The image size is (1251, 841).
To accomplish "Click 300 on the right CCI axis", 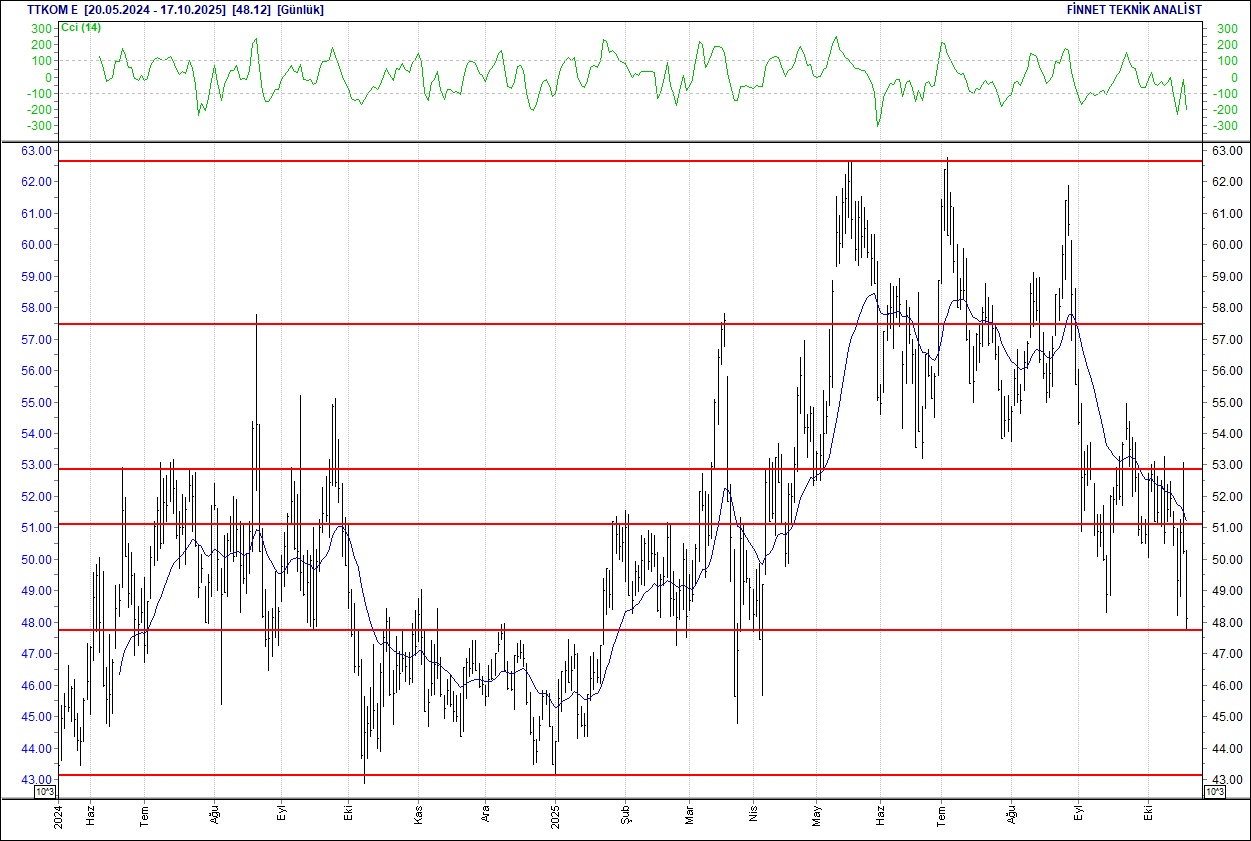I will 1227,29.
